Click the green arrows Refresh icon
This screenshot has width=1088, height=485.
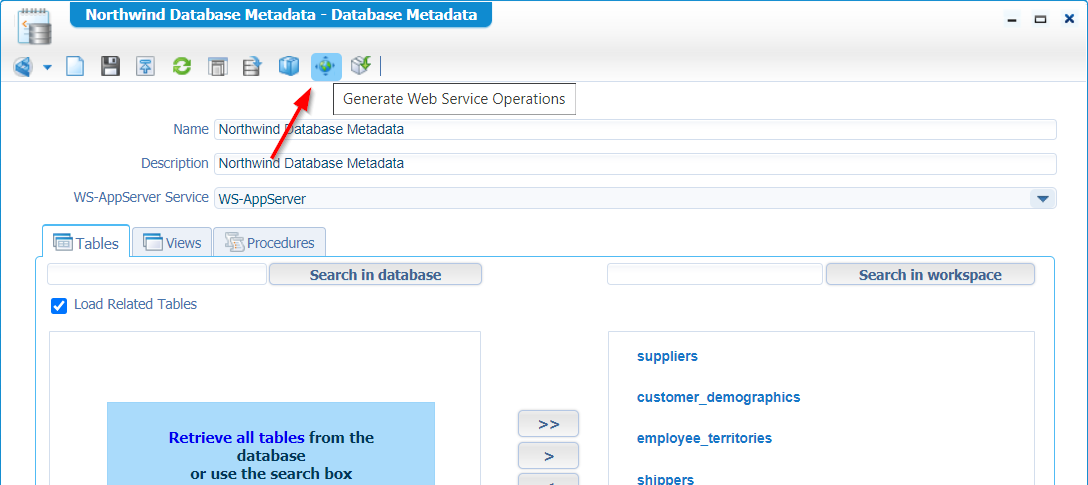(x=182, y=66)
